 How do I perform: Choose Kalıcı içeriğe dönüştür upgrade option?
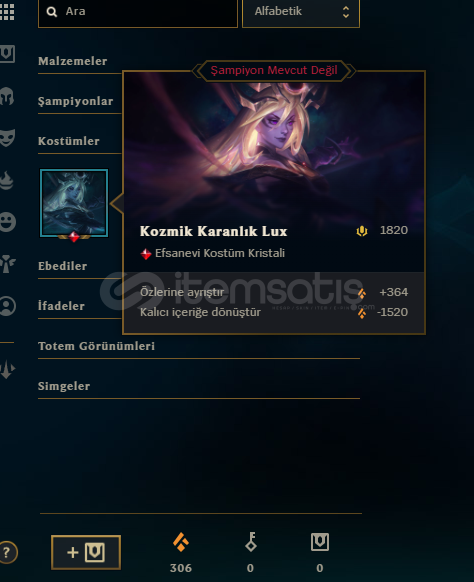coord(274,313)
